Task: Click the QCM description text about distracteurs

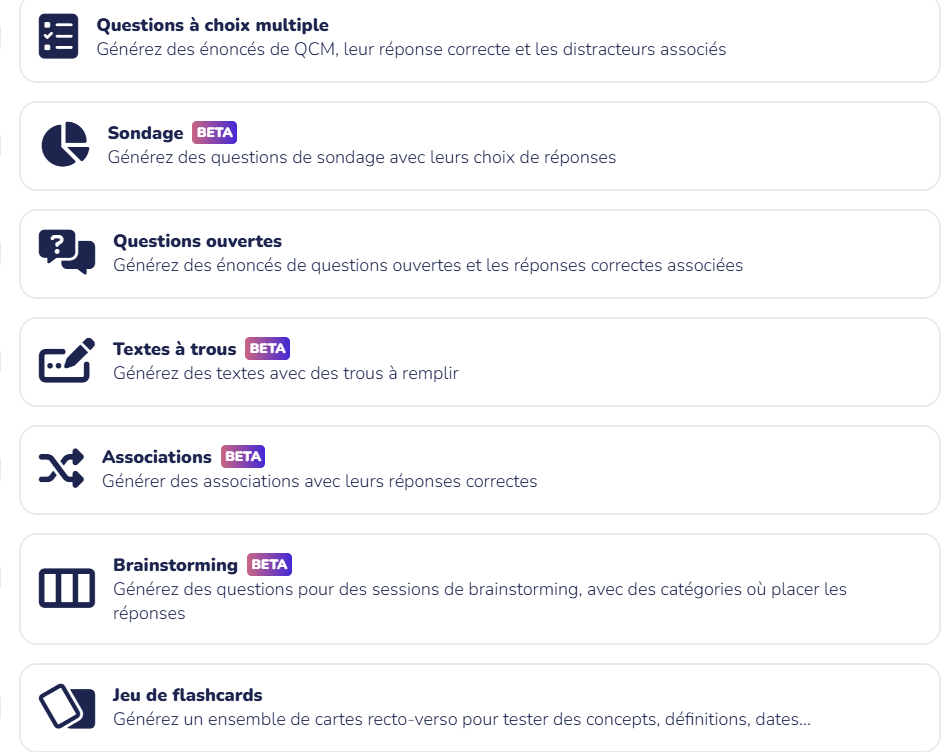Action: (x=411, y=49)
